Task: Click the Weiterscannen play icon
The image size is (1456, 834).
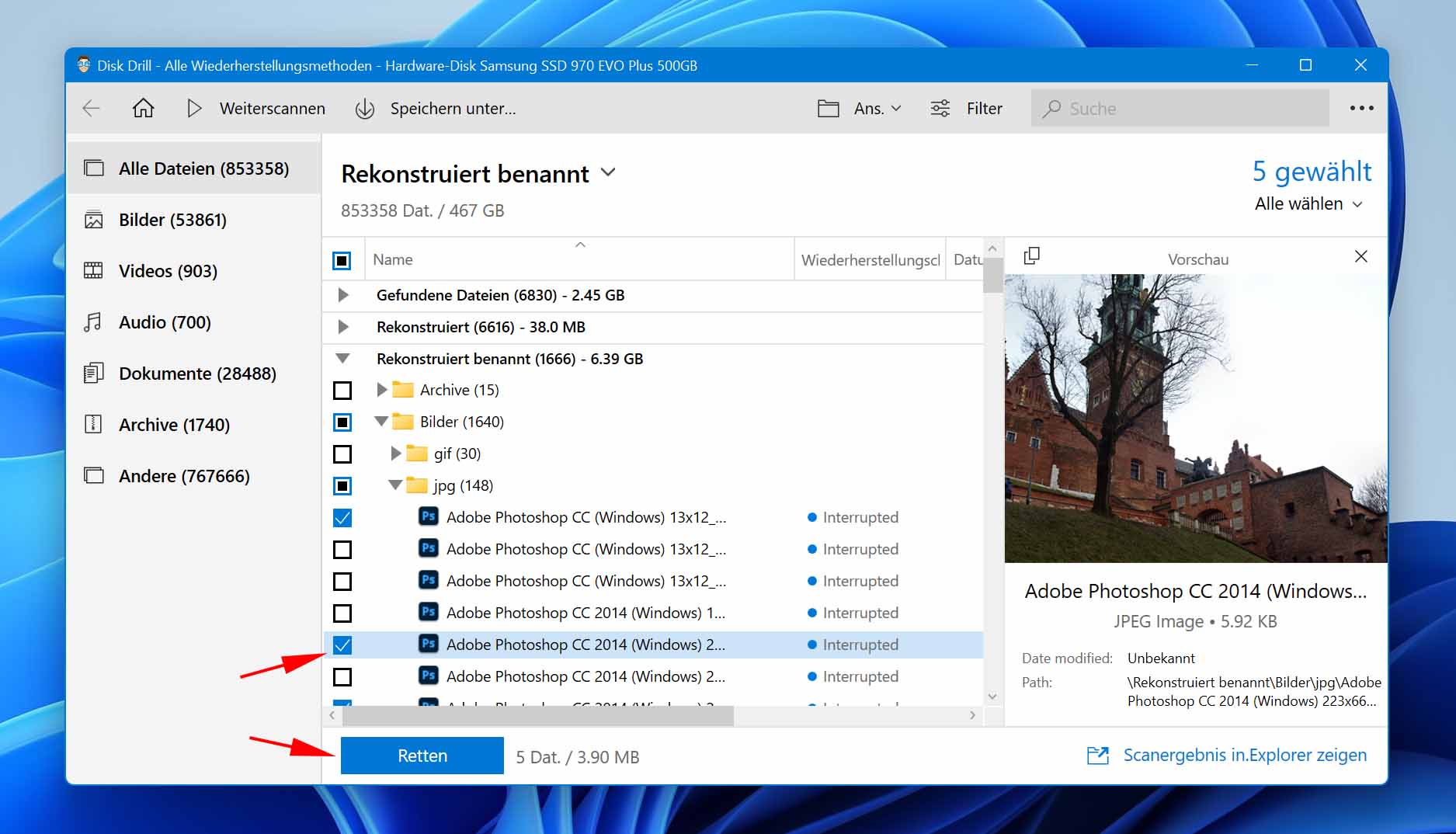Action: 194,108
